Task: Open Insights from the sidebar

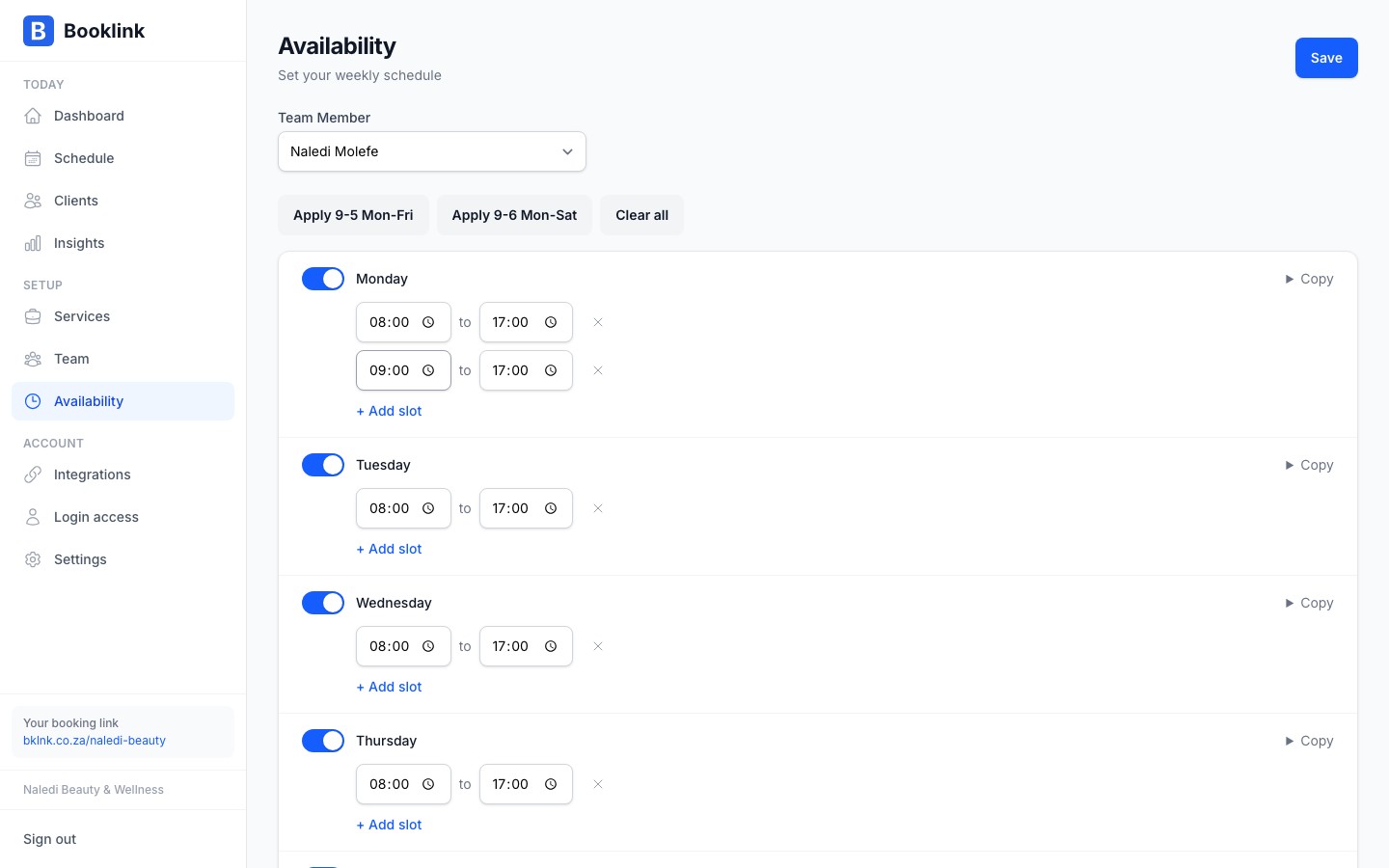Action: (x=123, y=243)
